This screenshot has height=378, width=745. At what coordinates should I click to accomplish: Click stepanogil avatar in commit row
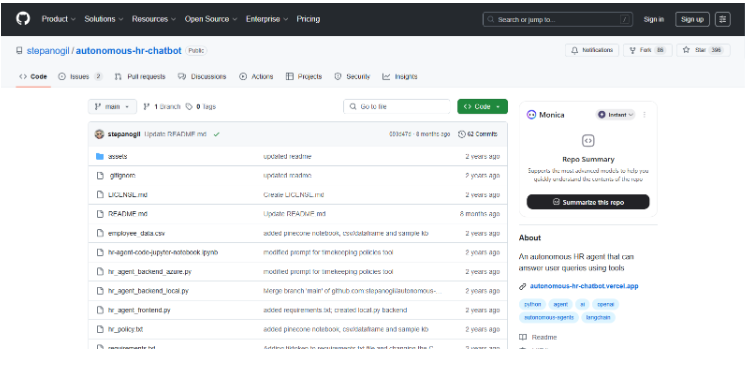(x=99, y=134)
